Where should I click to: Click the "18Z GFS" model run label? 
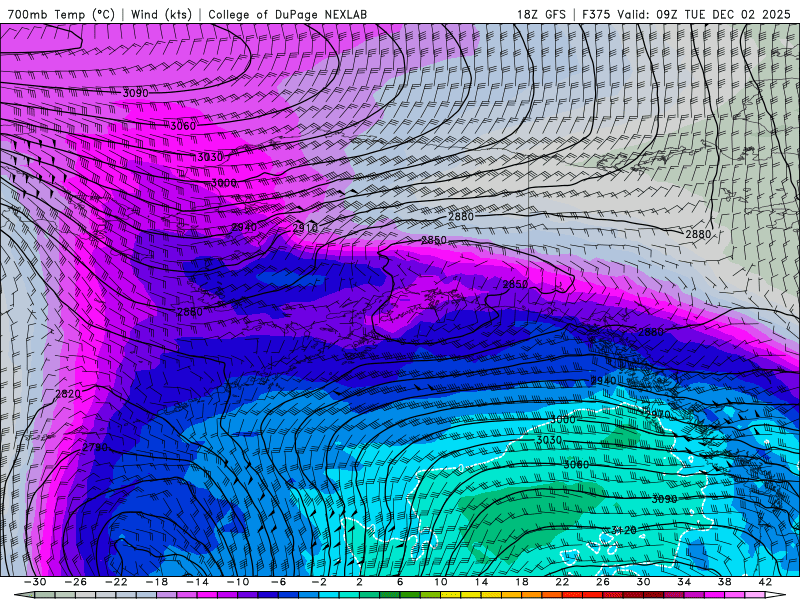coord(541,14)
